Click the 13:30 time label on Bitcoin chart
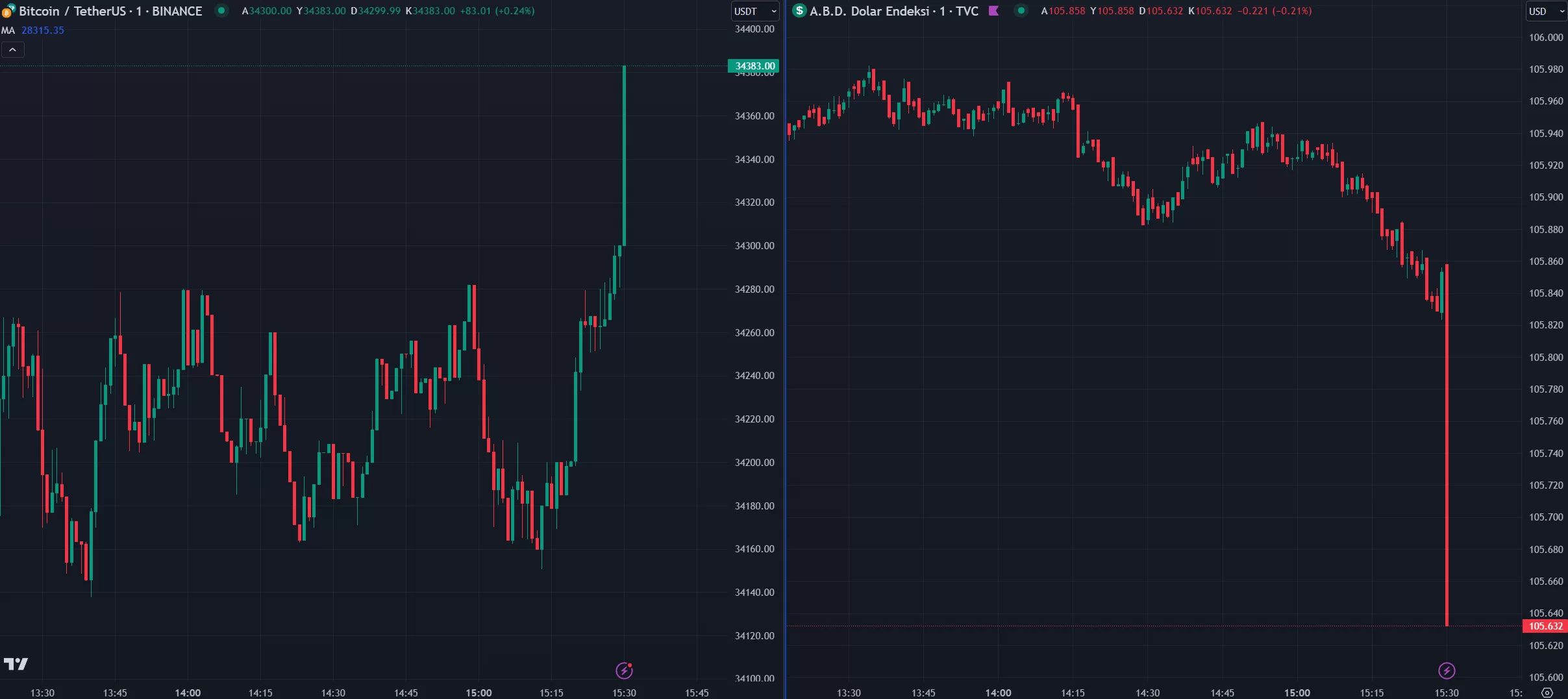The image size is (1568, 699). coord(42,693)
